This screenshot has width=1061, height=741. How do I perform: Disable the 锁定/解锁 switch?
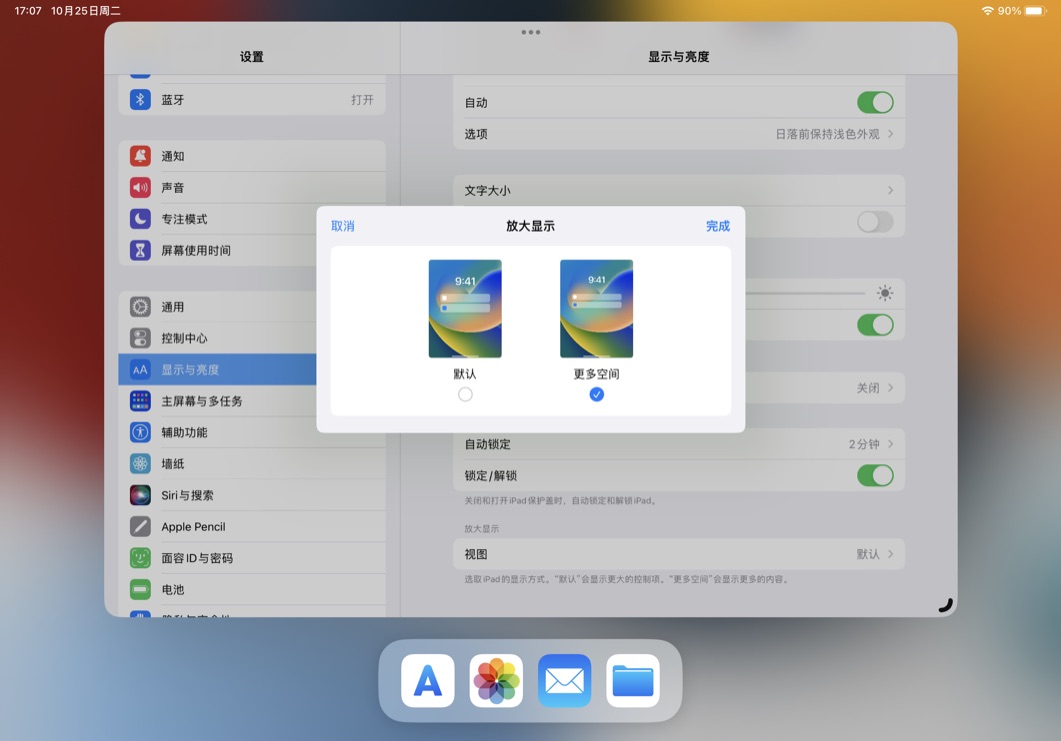point(875,476)
